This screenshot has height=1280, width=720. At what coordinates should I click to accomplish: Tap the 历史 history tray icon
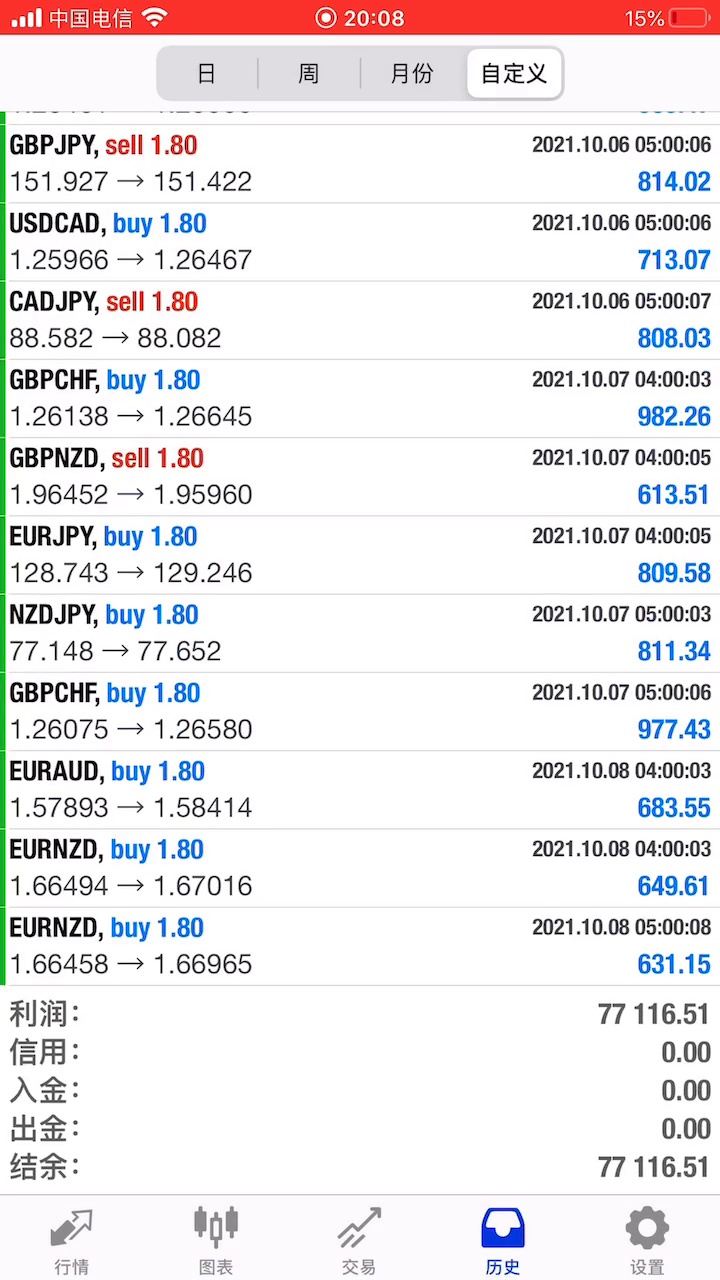click(503, 1228)
